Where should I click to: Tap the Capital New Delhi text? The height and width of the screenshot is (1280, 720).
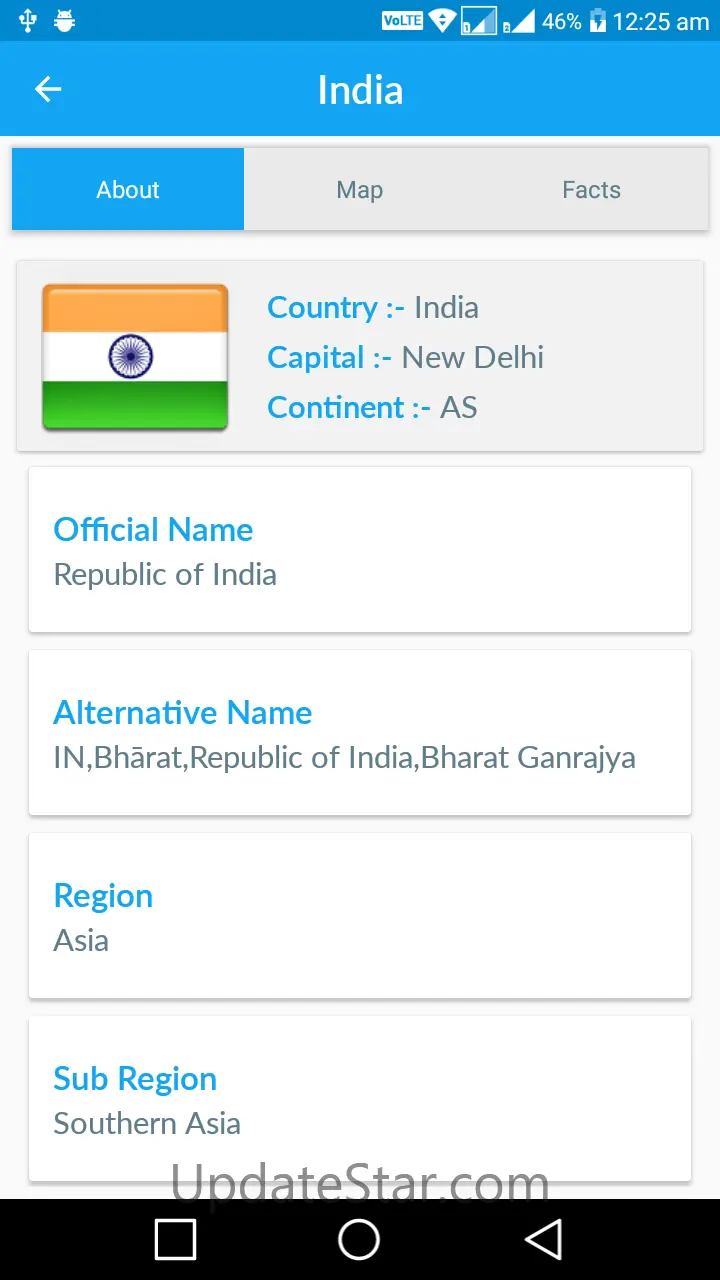pos(406,357)
